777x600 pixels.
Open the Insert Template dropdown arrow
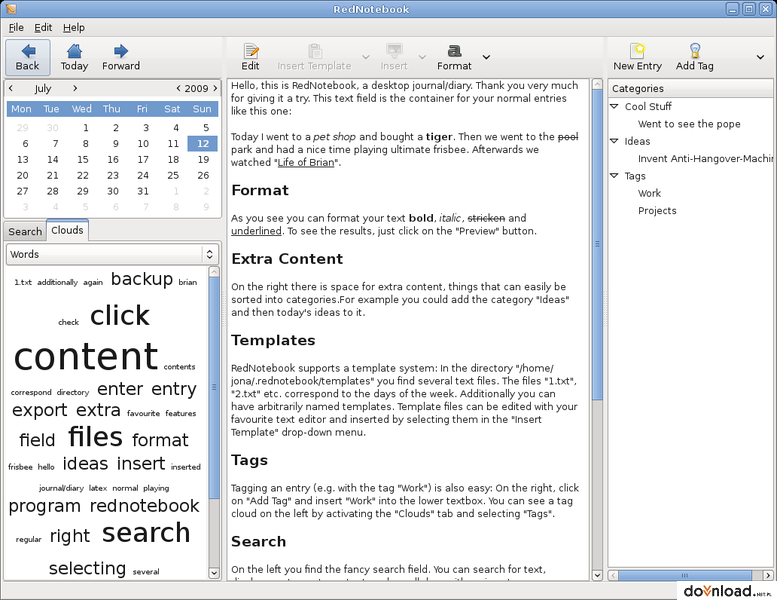(x=366, y=57)
